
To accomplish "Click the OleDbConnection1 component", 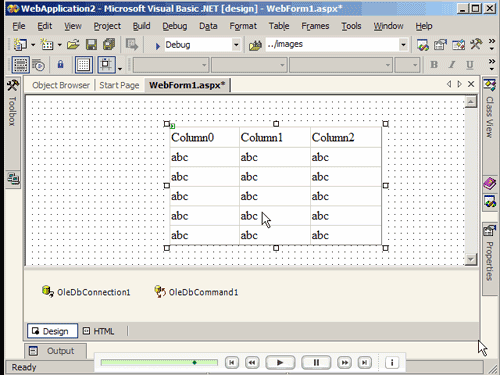I will [86, 292].
